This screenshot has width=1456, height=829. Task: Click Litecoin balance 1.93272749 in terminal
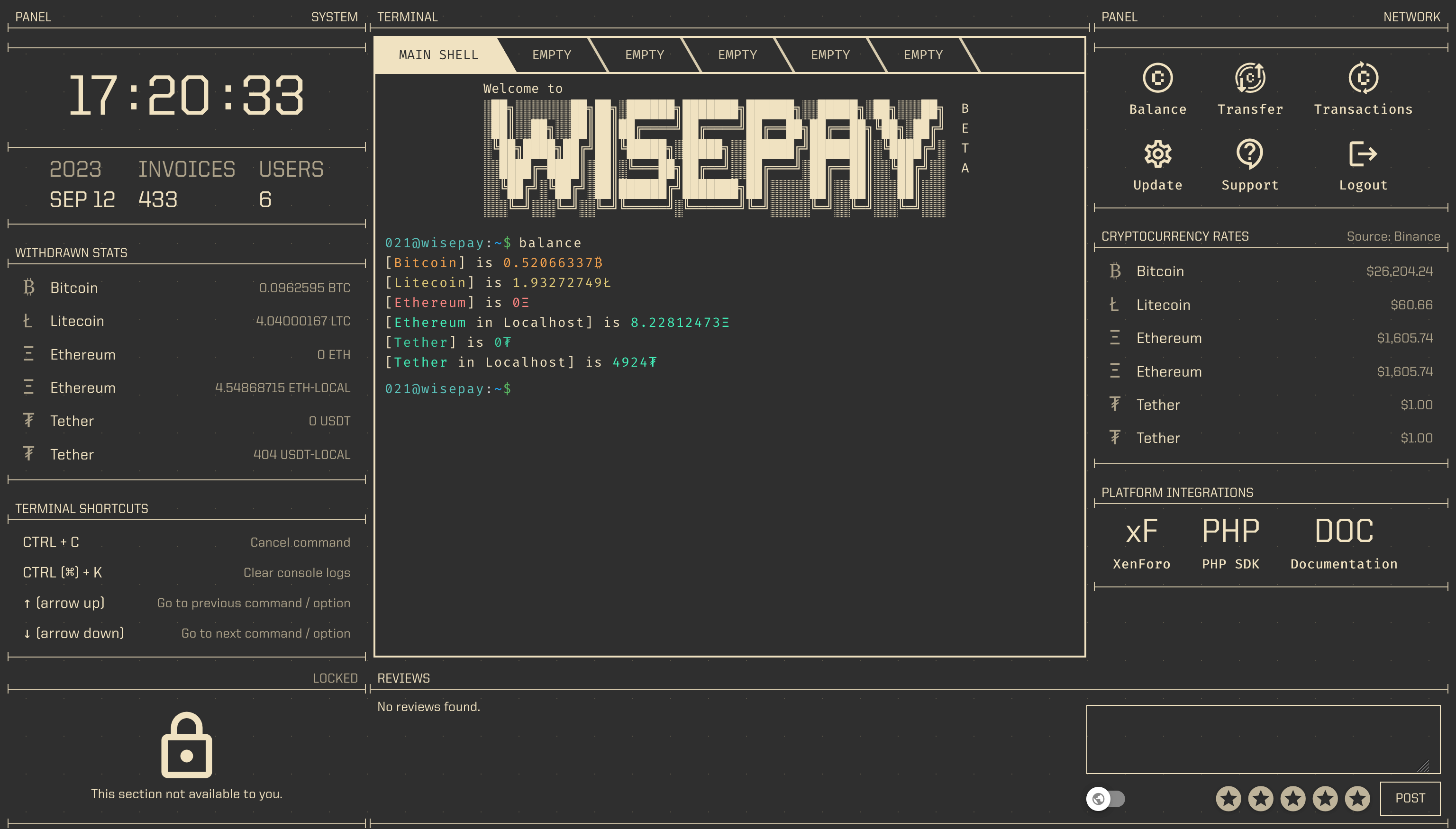(561, 282)
